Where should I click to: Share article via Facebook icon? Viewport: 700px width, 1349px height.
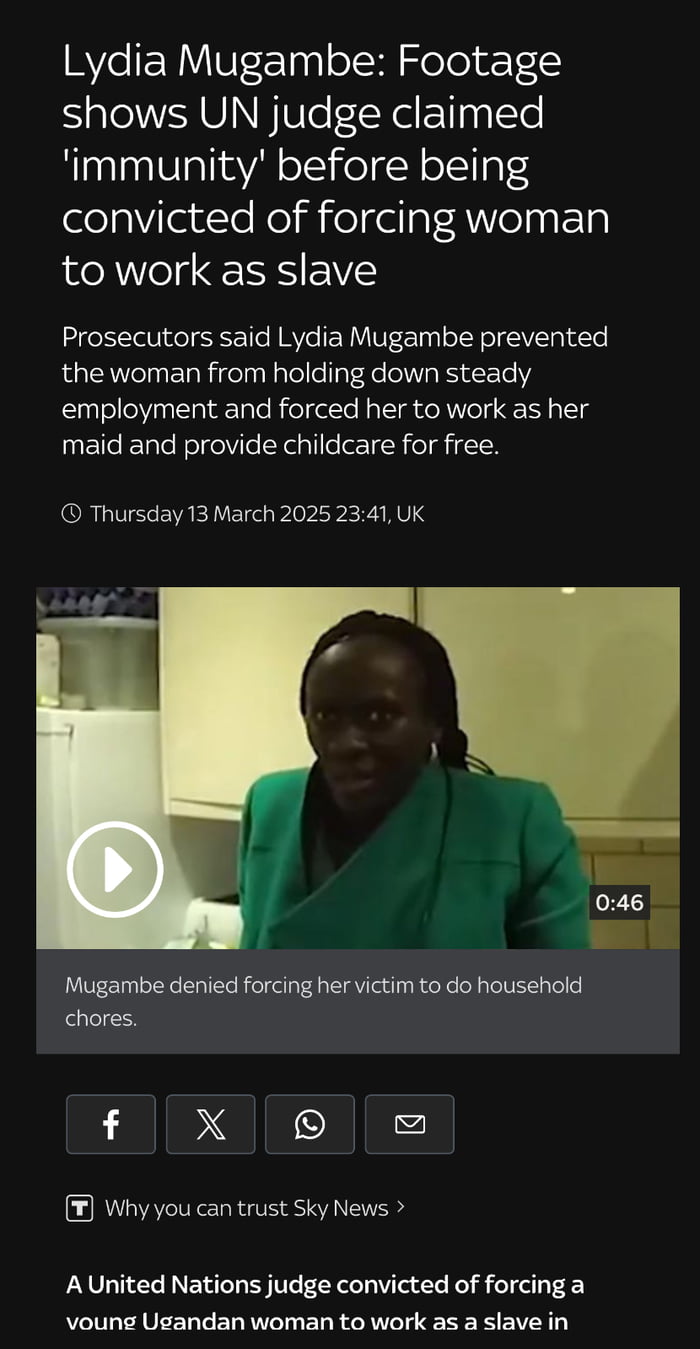(x=111, y=1124)
